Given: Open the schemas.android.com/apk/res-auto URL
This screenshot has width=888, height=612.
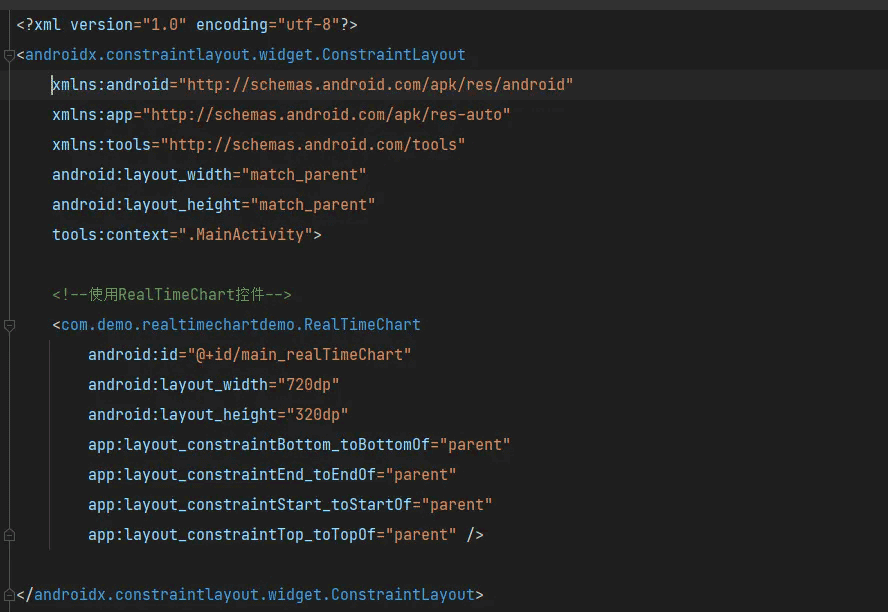Looking at the screenshot, I should tap(326, 115).
